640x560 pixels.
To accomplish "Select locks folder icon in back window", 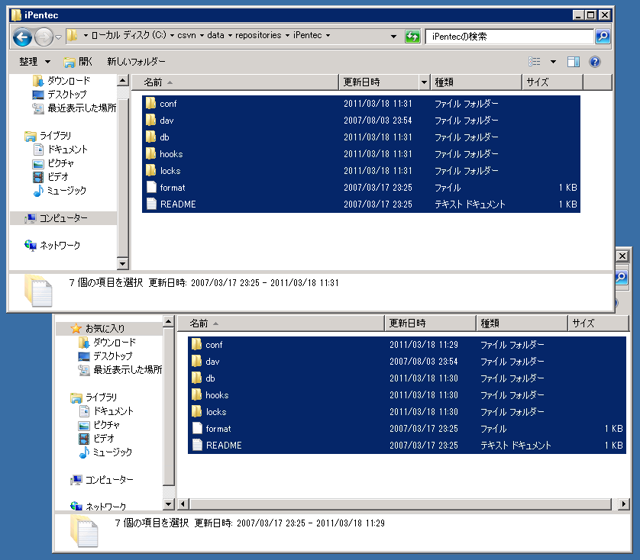I will (x=197, y=411).
